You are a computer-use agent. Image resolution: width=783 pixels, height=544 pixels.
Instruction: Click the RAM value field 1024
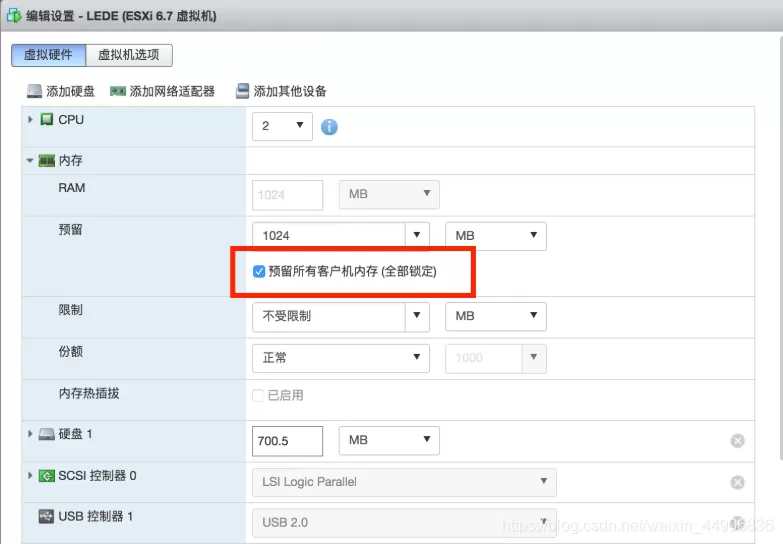click(x=287, y=195)
